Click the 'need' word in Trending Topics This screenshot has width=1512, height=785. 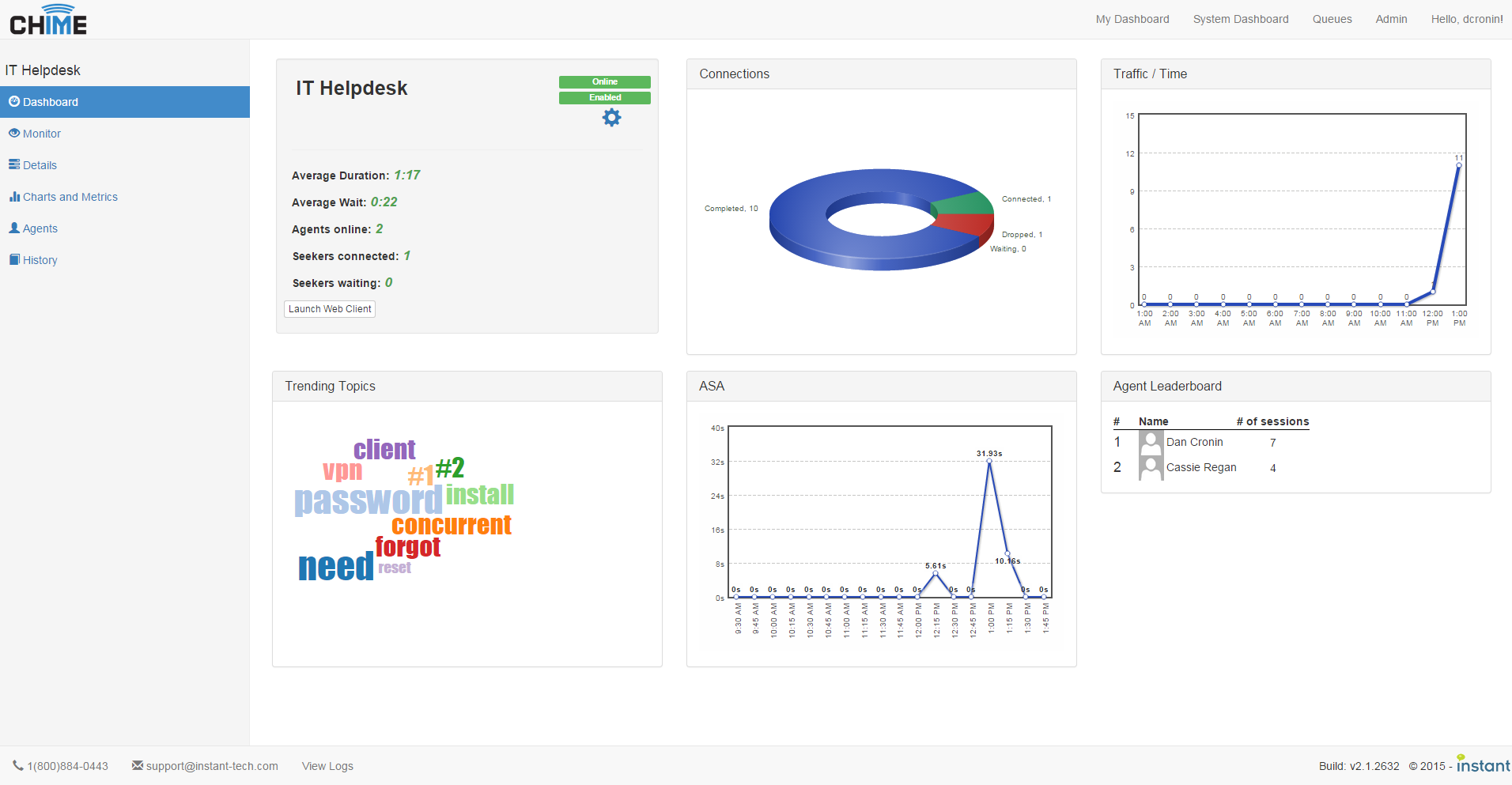pos(336,567)
